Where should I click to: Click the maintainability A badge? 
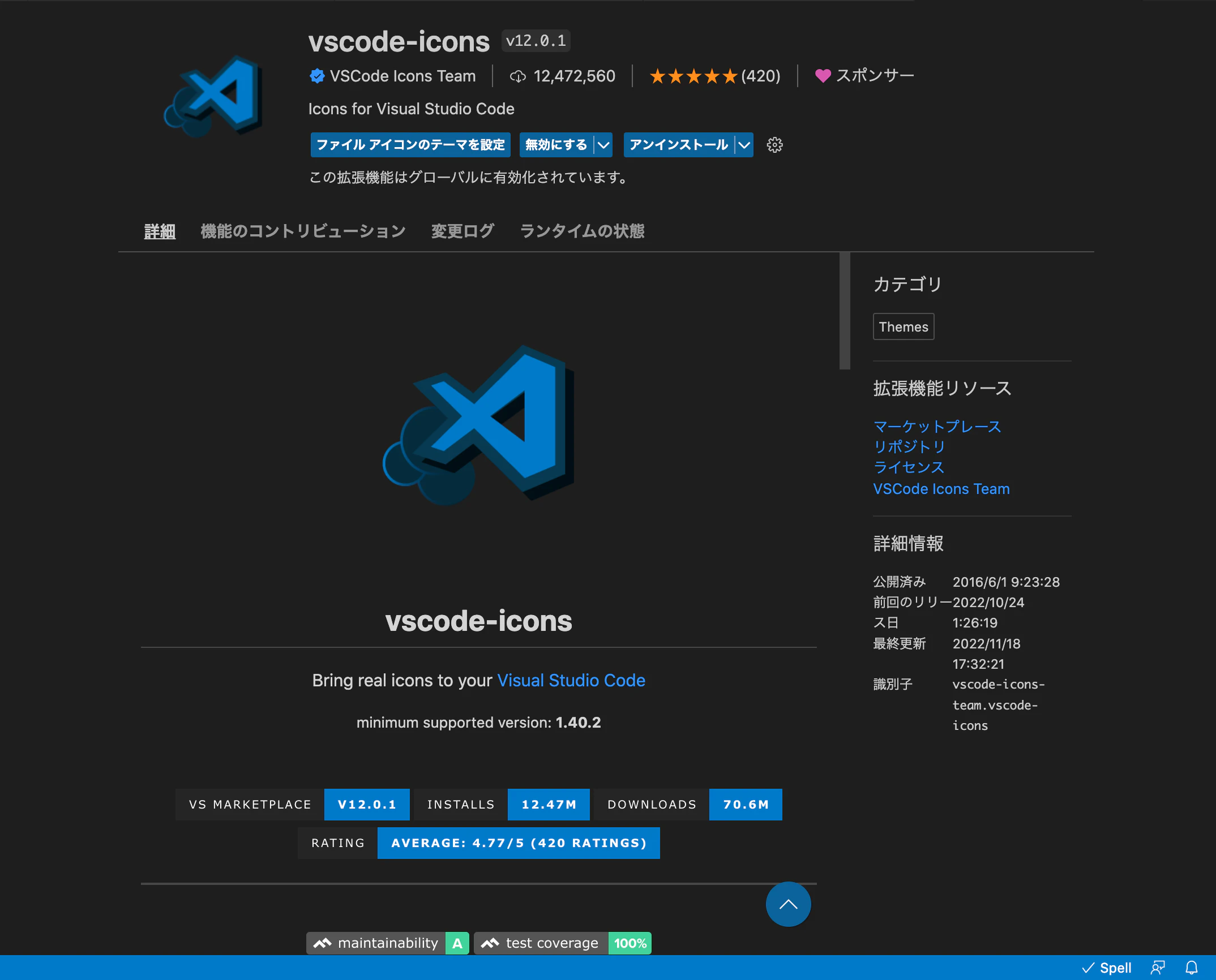click(388, 943)
